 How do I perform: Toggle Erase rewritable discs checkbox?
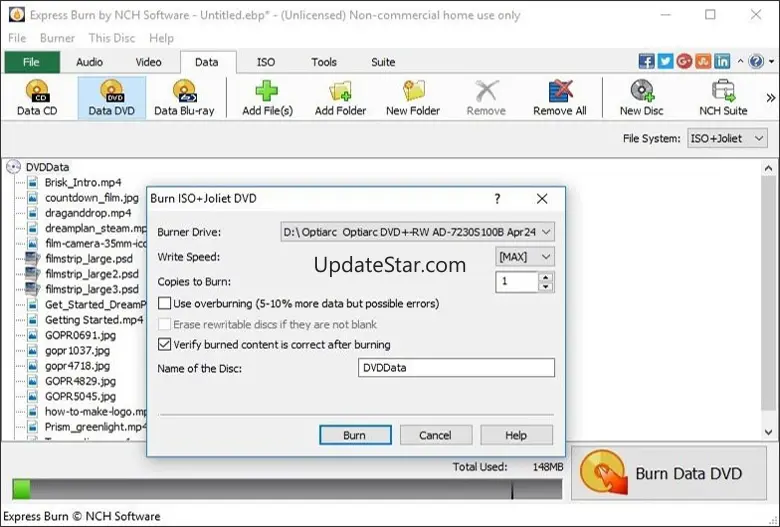[164, 324]
